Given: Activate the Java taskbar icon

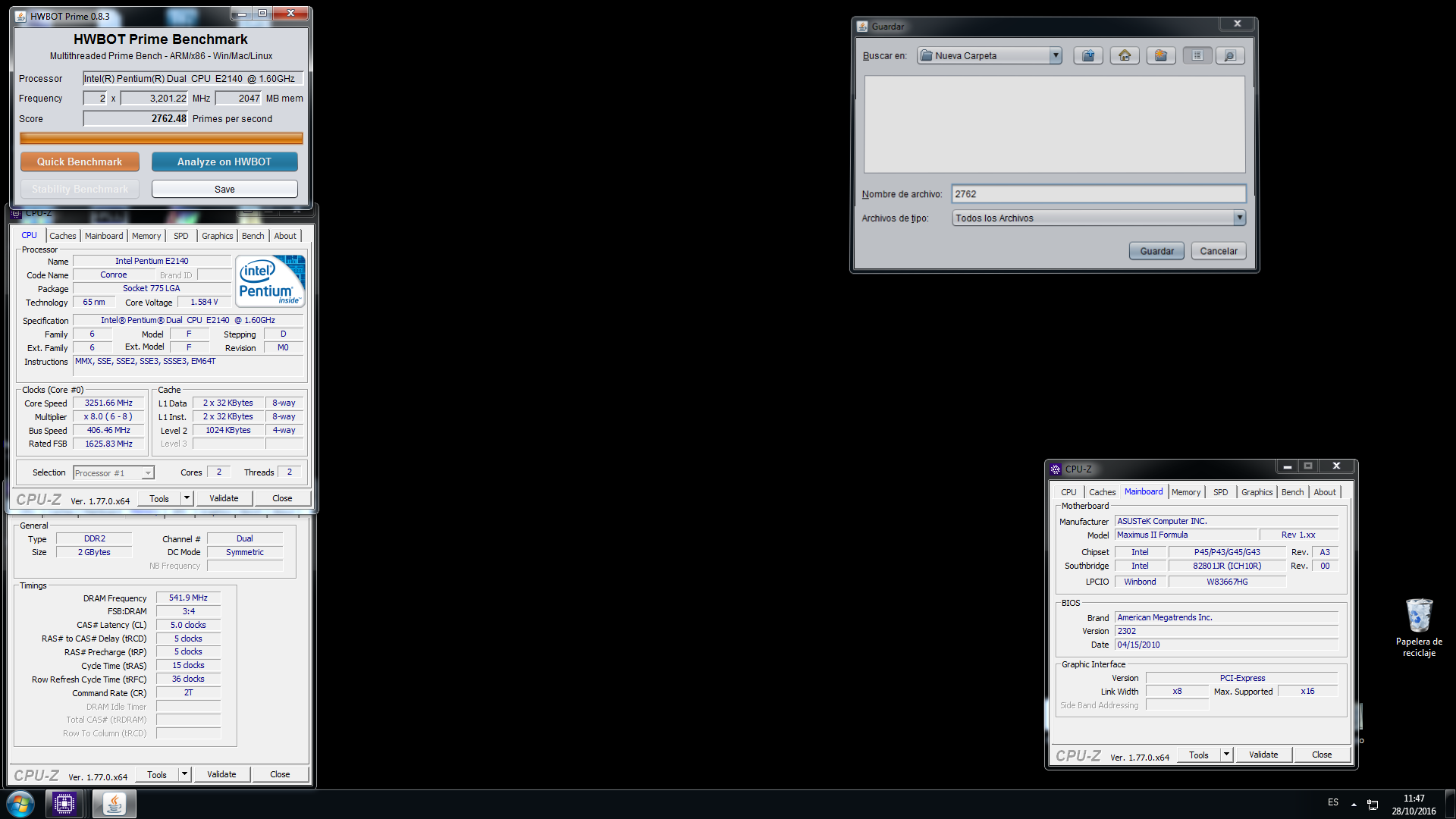Looking at the screenshot, I should [x=115, y=804].
